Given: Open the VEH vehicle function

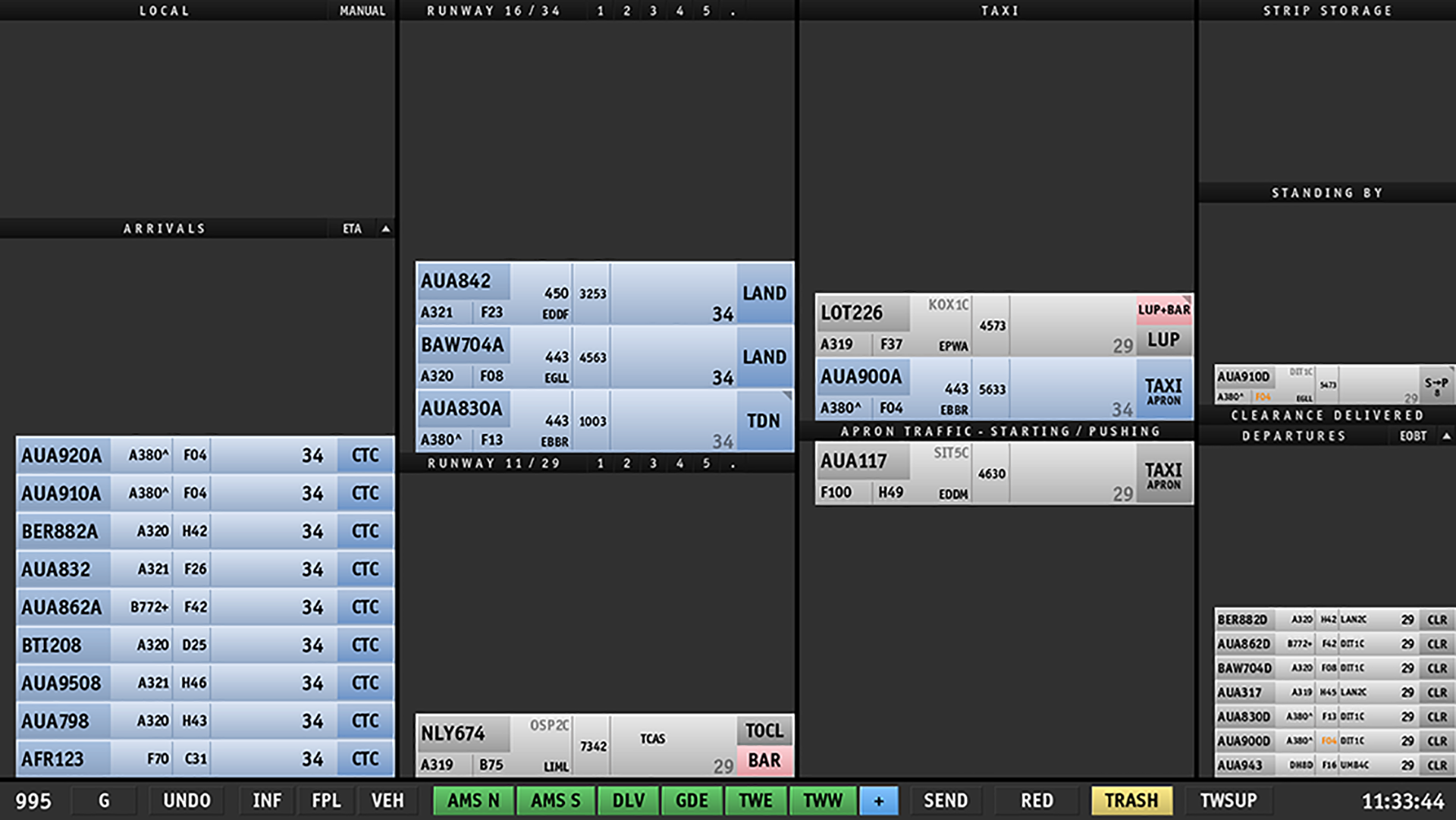Looking at the screenshot, I should (388, 800).
